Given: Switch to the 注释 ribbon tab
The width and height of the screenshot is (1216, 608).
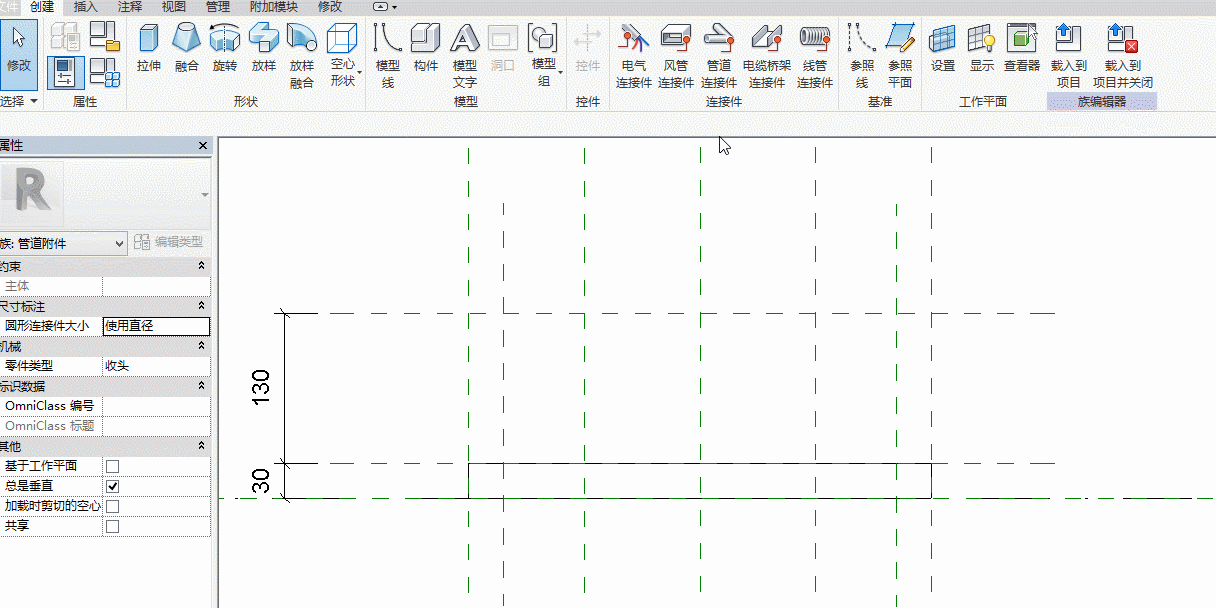Looking at the screenshot, I should tap(130, 7).
